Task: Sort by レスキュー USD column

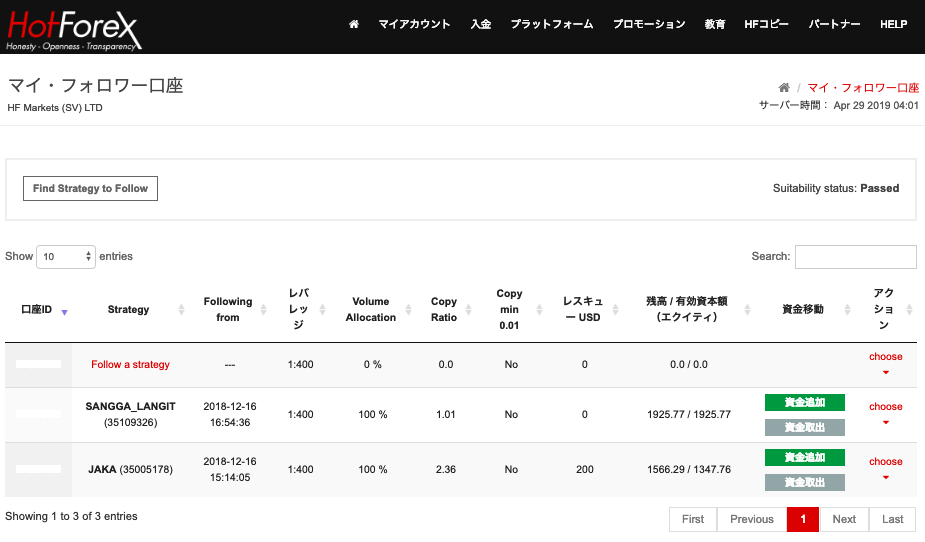Action: tap(615, 310)
